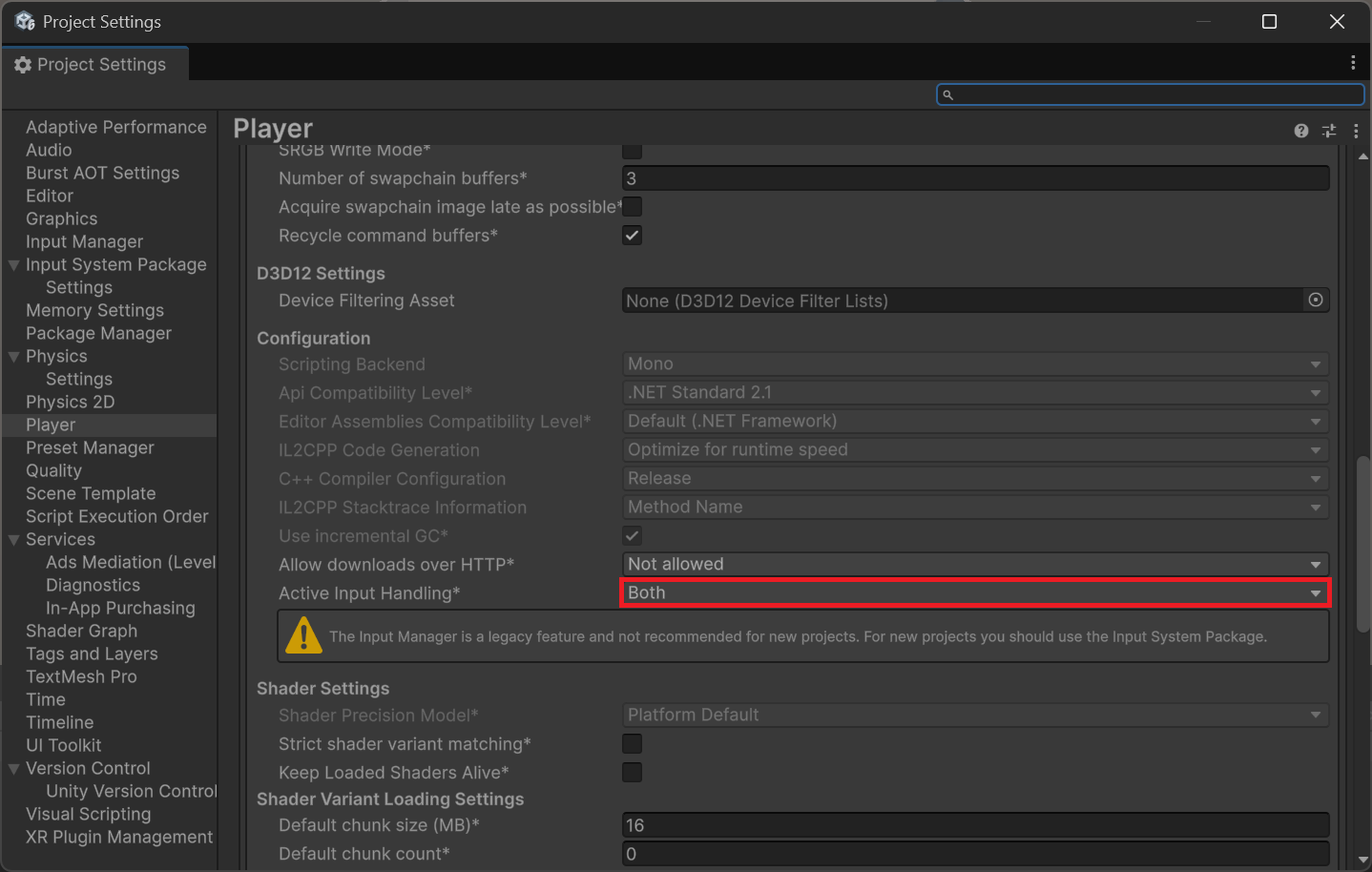Image resolution: width=1372 pixels, height=872 pixels.
Task: Click the Default chunk size (MB) field
Action: (x=975, y=825)
